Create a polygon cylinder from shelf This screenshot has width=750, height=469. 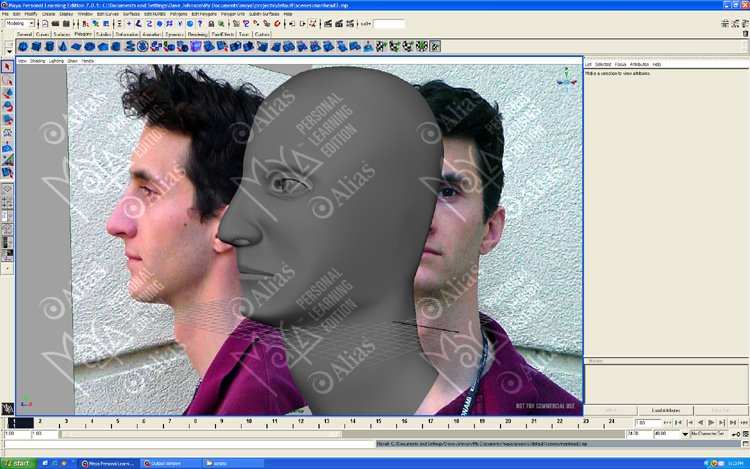[x=49, y=46]
